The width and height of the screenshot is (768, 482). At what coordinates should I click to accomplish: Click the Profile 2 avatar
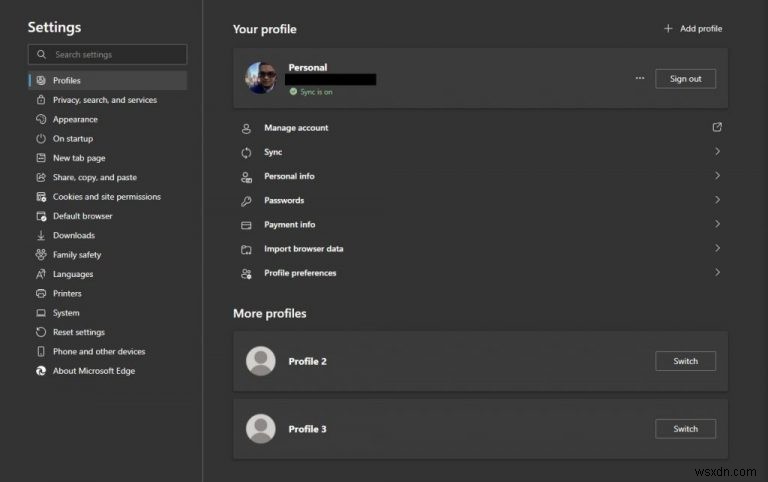coord(261,361)
